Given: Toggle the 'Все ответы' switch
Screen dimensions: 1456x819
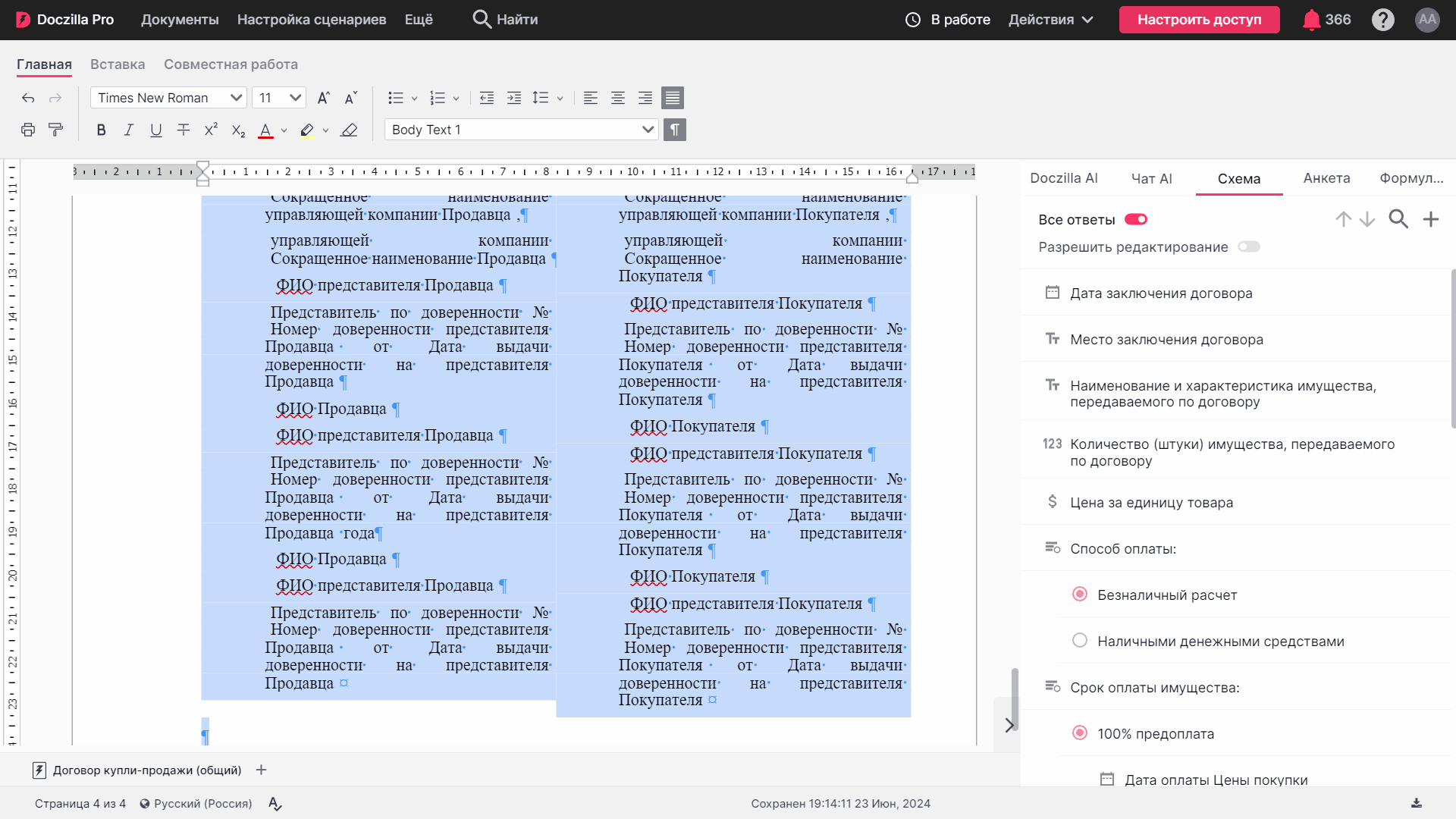Looking at the screenshot, I should click(1136, 219).
